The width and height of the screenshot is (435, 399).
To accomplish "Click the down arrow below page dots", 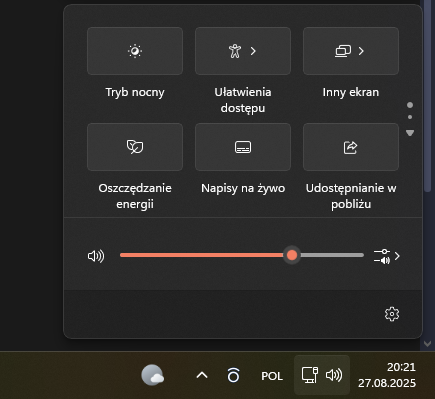I will click(410, 133).
